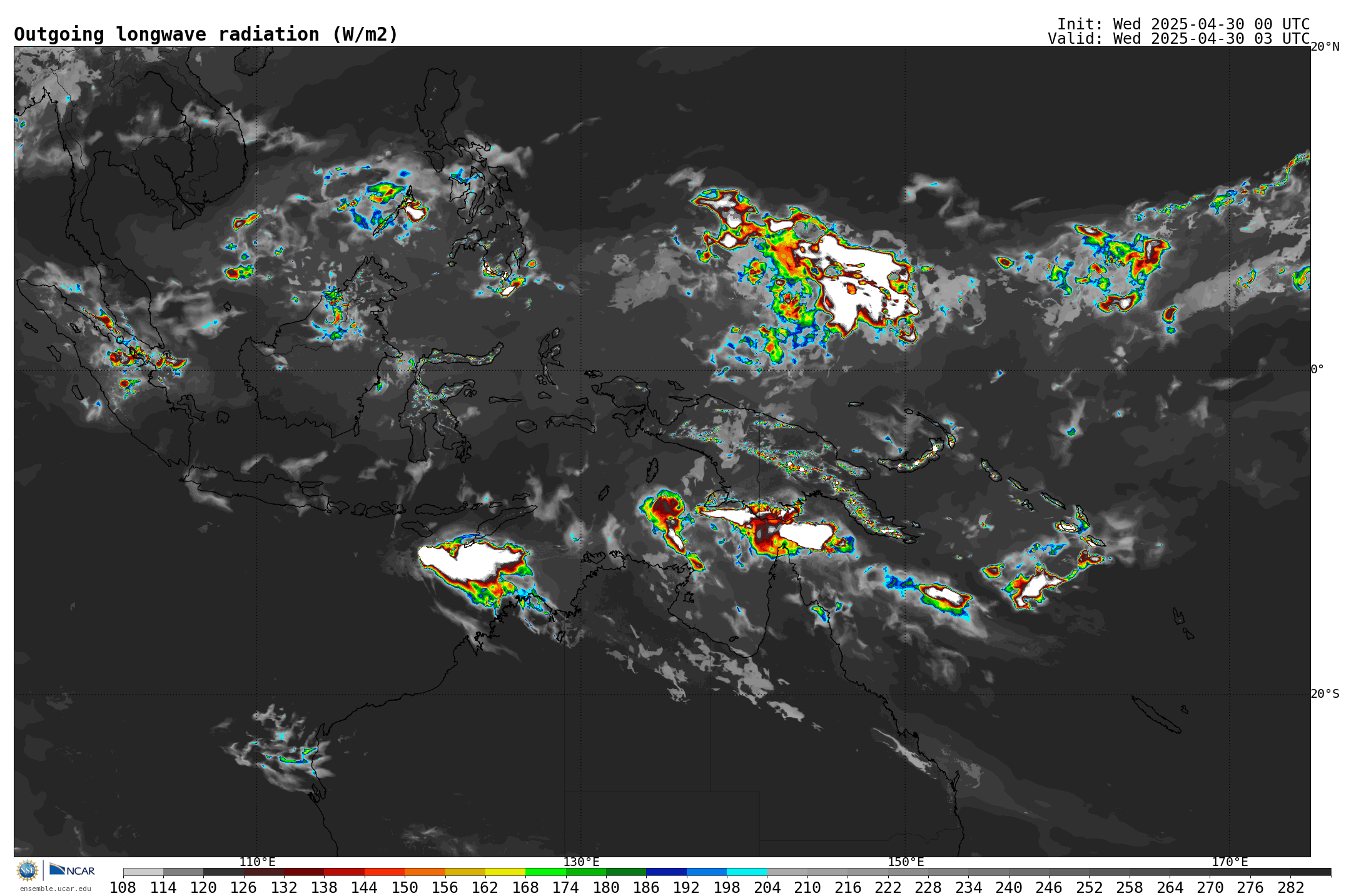Viewport: 1351px width, 896px height.
Task: Pick the bright red swatch between 144 and 150
Action: [385, 872]
